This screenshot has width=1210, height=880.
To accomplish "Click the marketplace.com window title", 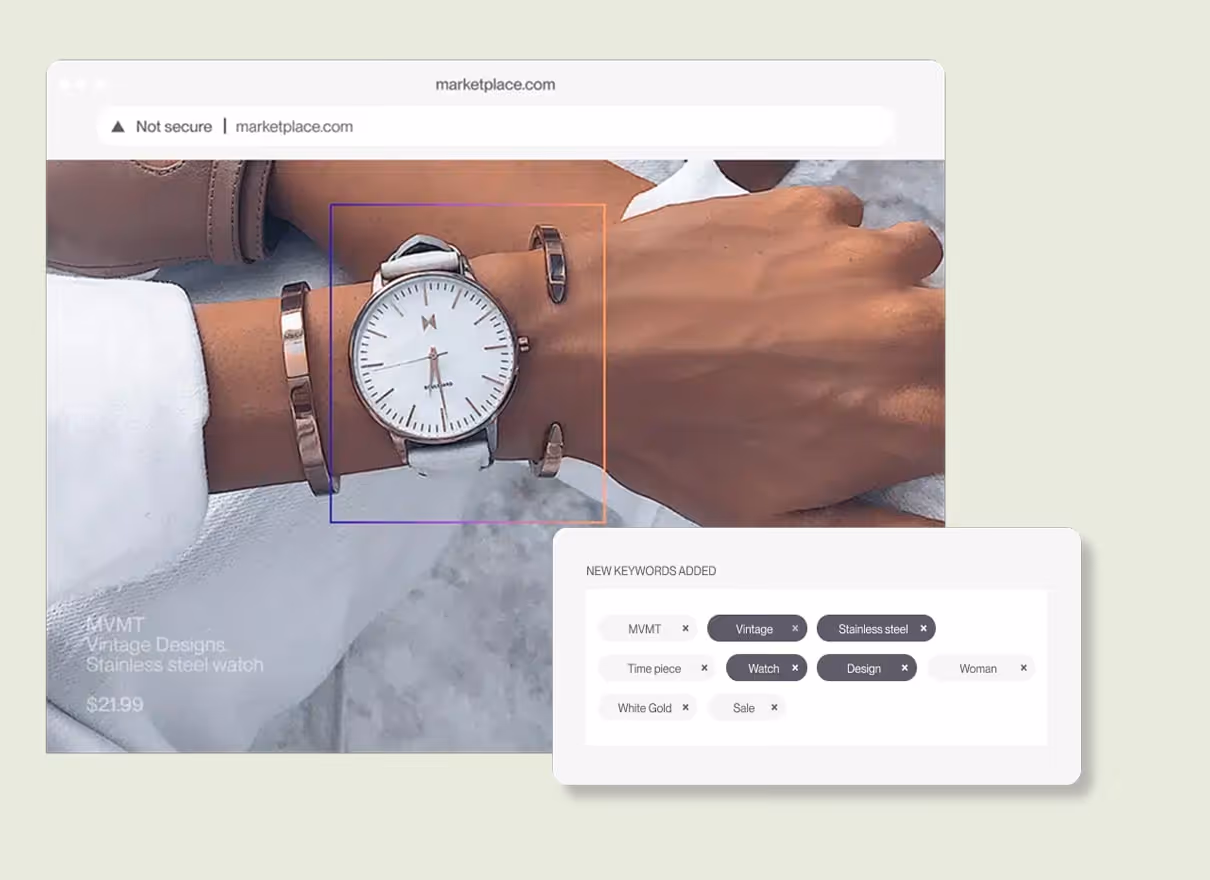I will click(x=495, y=85).
